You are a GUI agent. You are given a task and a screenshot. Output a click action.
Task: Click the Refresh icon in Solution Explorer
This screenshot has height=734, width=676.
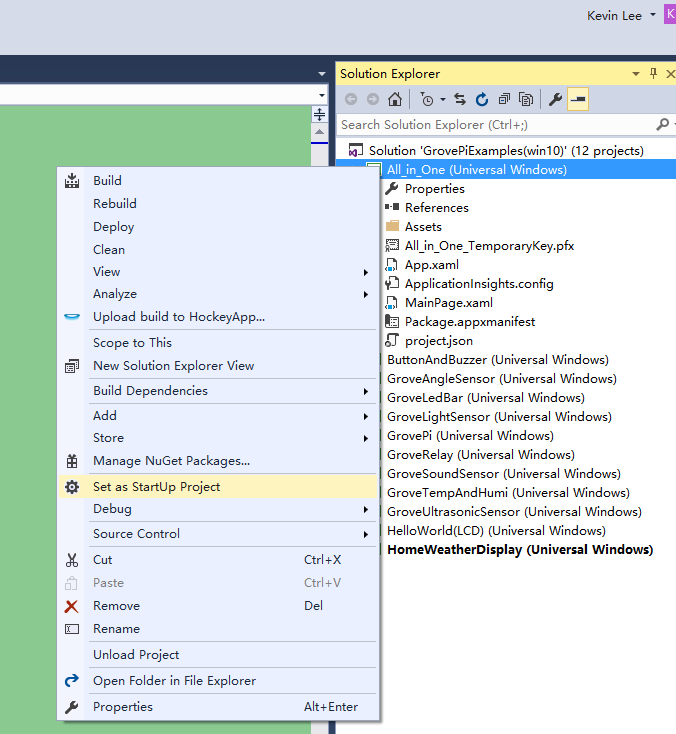(482, 99)
